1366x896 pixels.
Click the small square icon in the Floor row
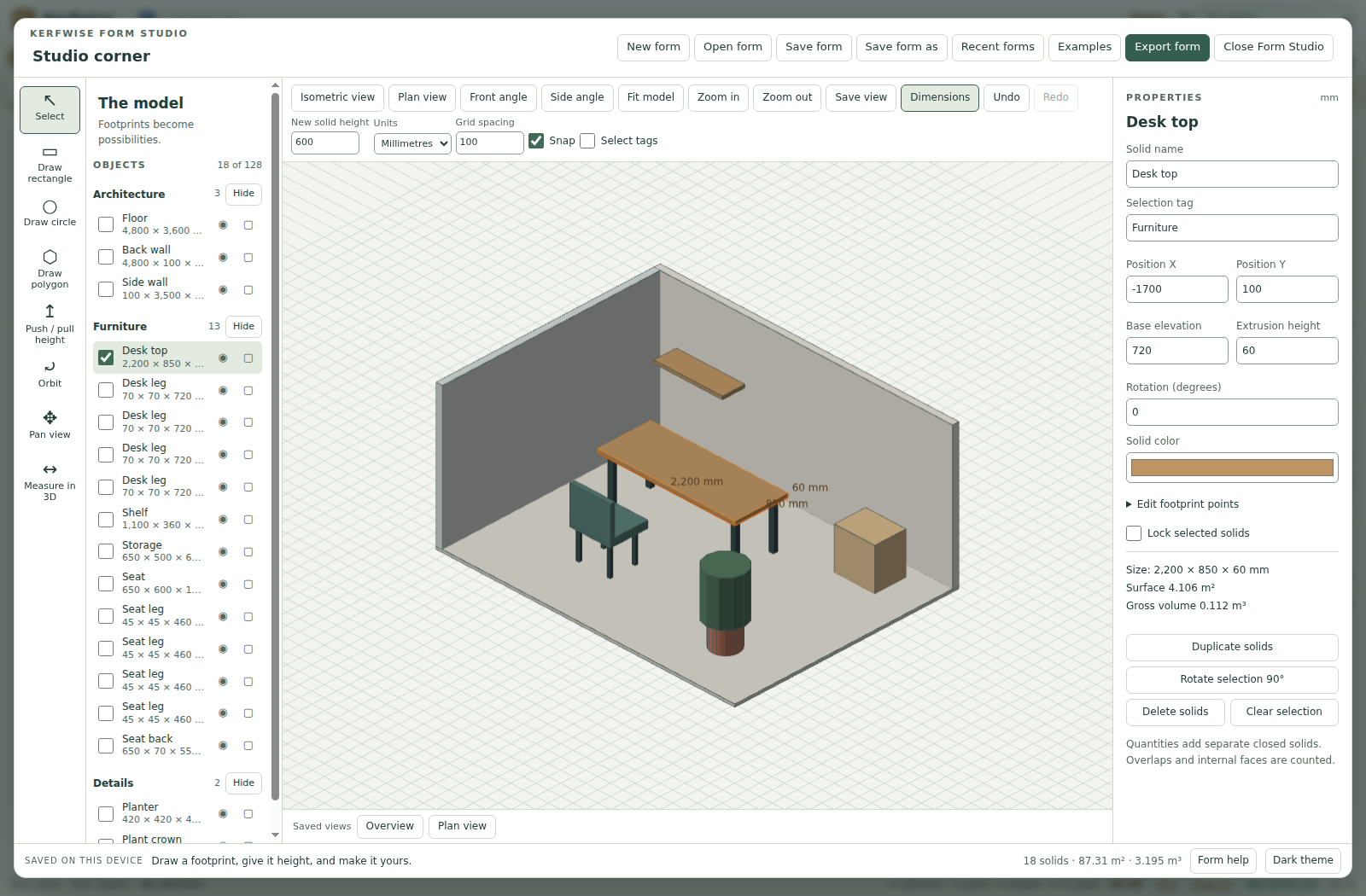click(248, 225)
